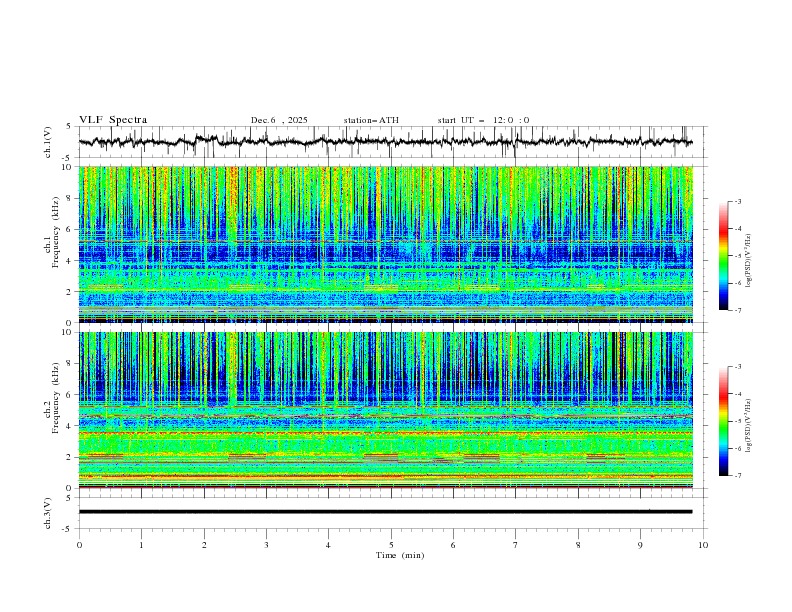The width and height of the screenshot is (792, 612).
Task: Click the "station=ATH" header label
Action: [371, 120]
